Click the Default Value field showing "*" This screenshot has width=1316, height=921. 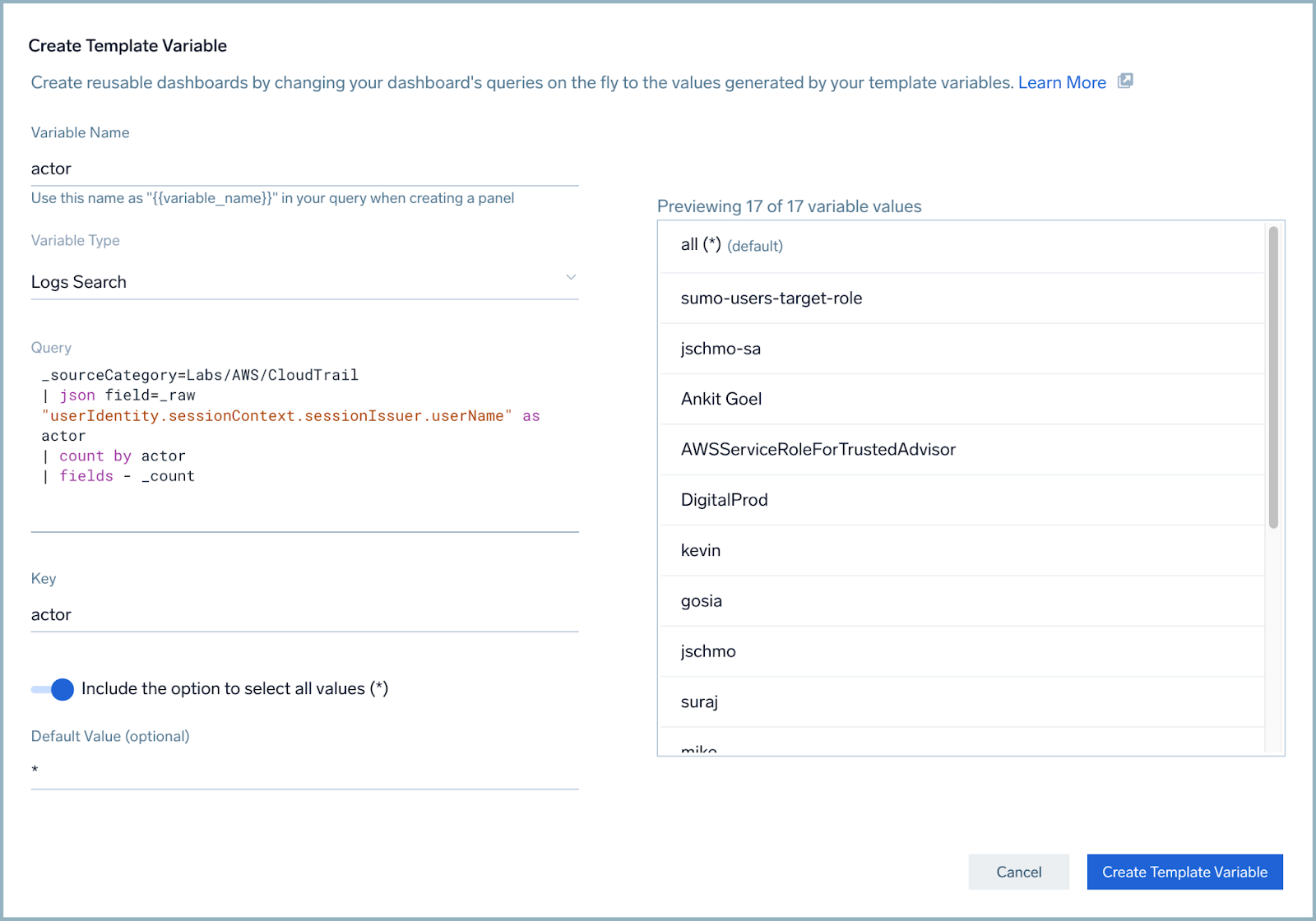coord(304,770)
